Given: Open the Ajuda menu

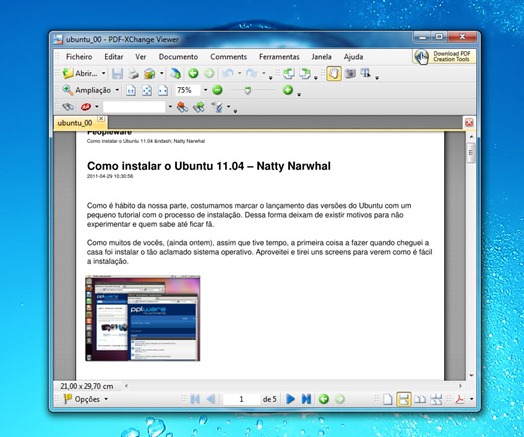Looking at the screenshot, I should click(354, 57).
